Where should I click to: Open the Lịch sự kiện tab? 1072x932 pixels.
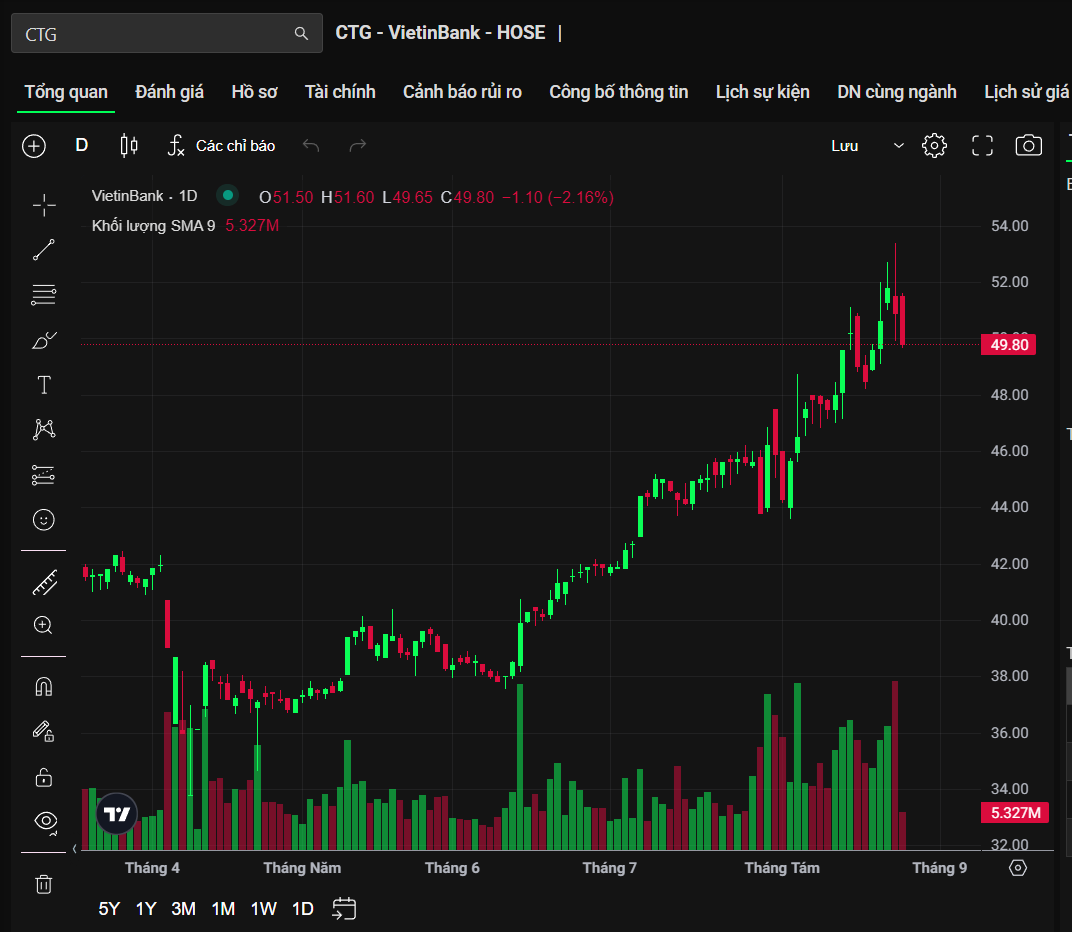pyautogui.click(x=762, y=92)
